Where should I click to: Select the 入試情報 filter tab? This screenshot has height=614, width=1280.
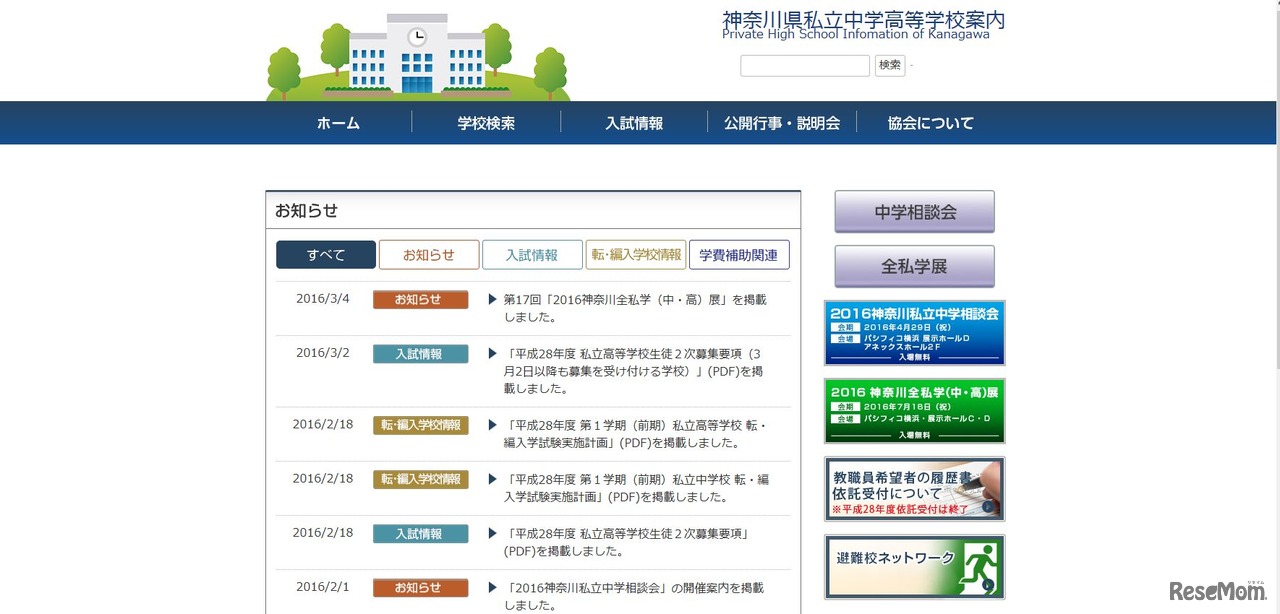pos(533,254)
